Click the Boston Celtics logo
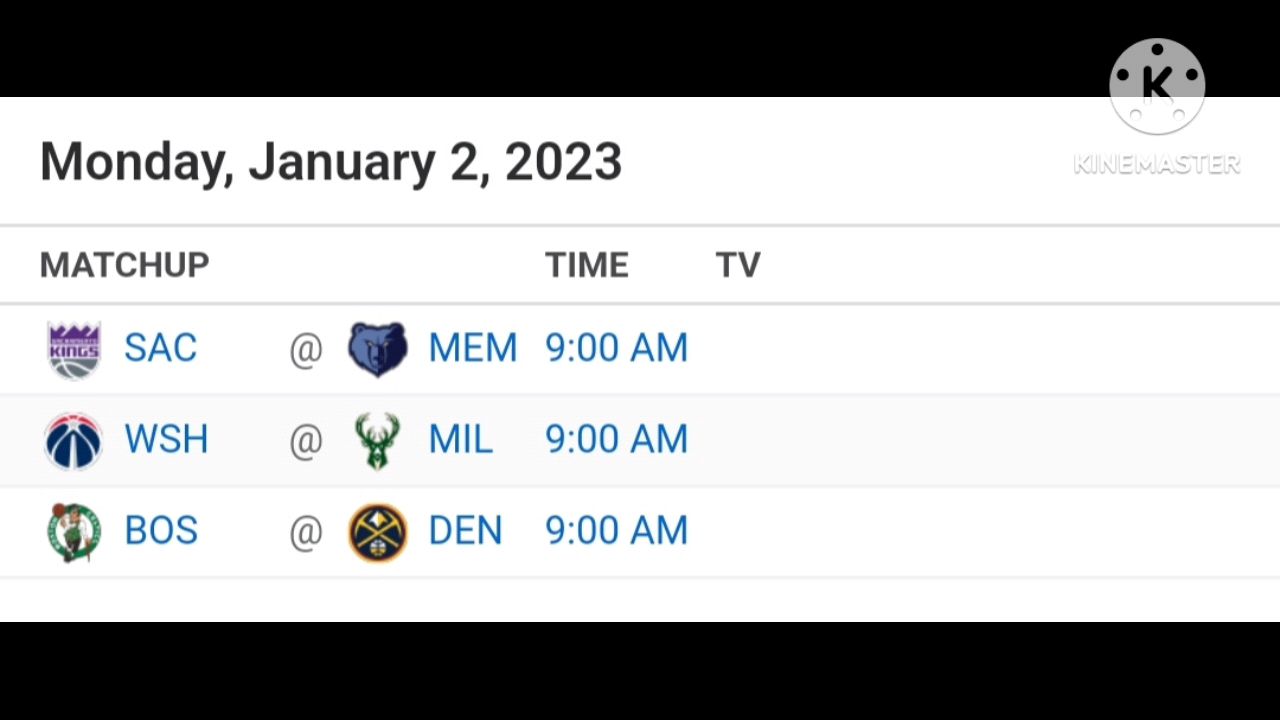Viewport: 1280px width, 720px height. pos(74,531)
